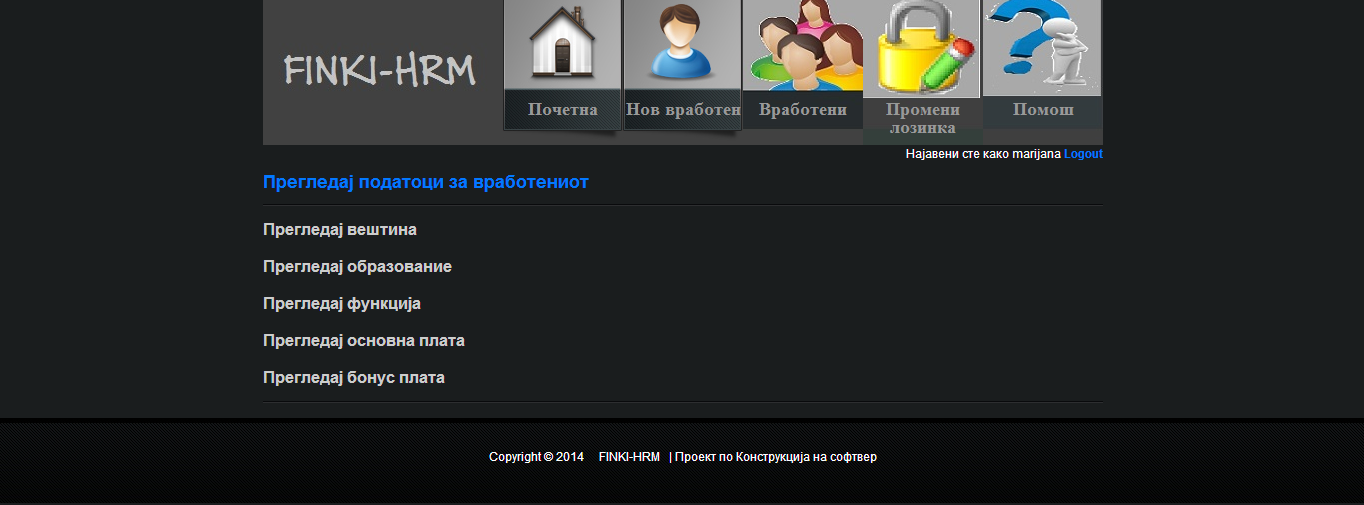Click the padlock with pencil icon

point(922,48)
